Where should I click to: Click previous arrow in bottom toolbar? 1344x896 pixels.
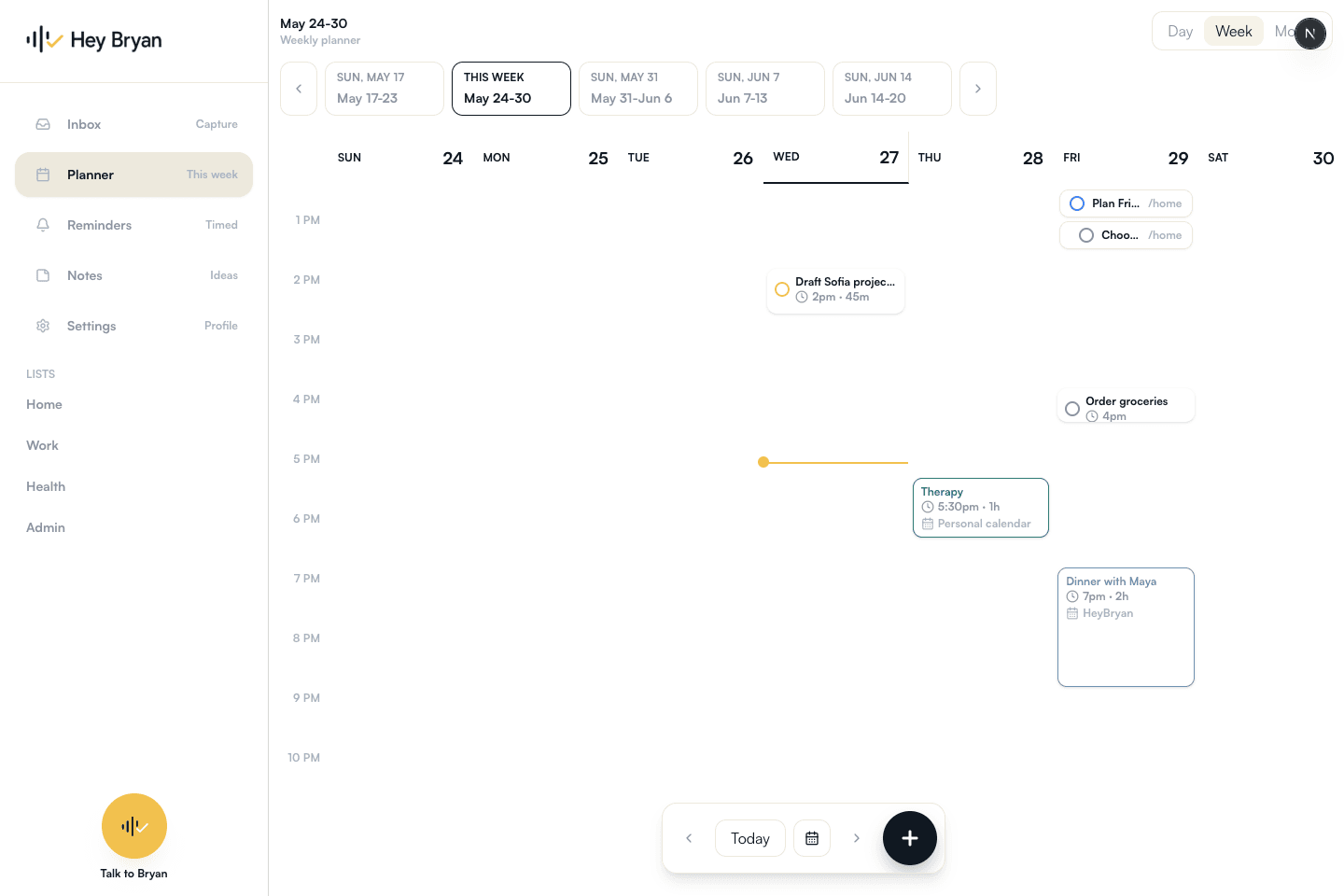click(689, 838)
